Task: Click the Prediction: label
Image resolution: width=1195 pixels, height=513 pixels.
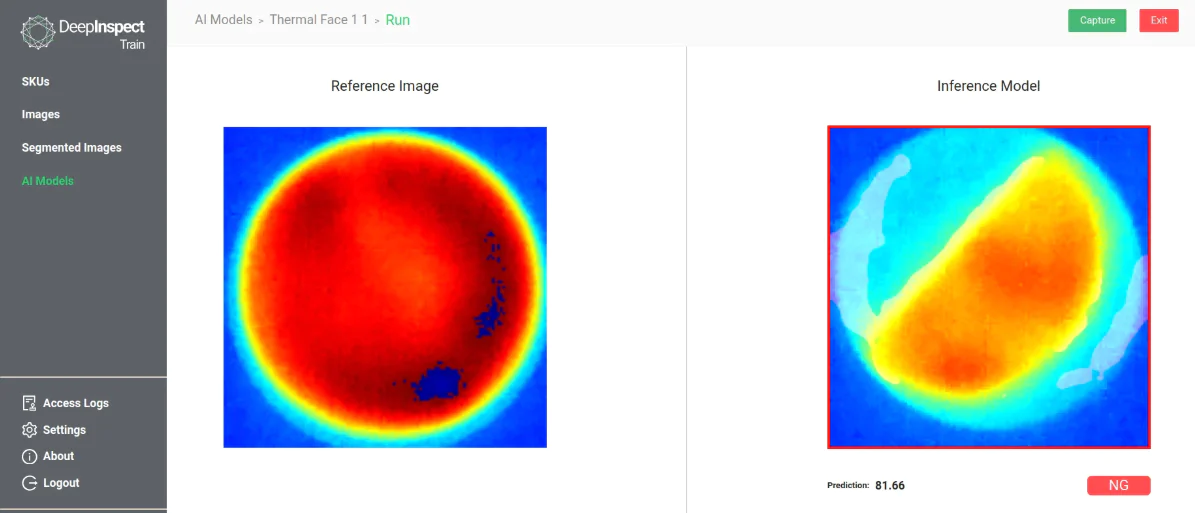Action: coord(848,485)
